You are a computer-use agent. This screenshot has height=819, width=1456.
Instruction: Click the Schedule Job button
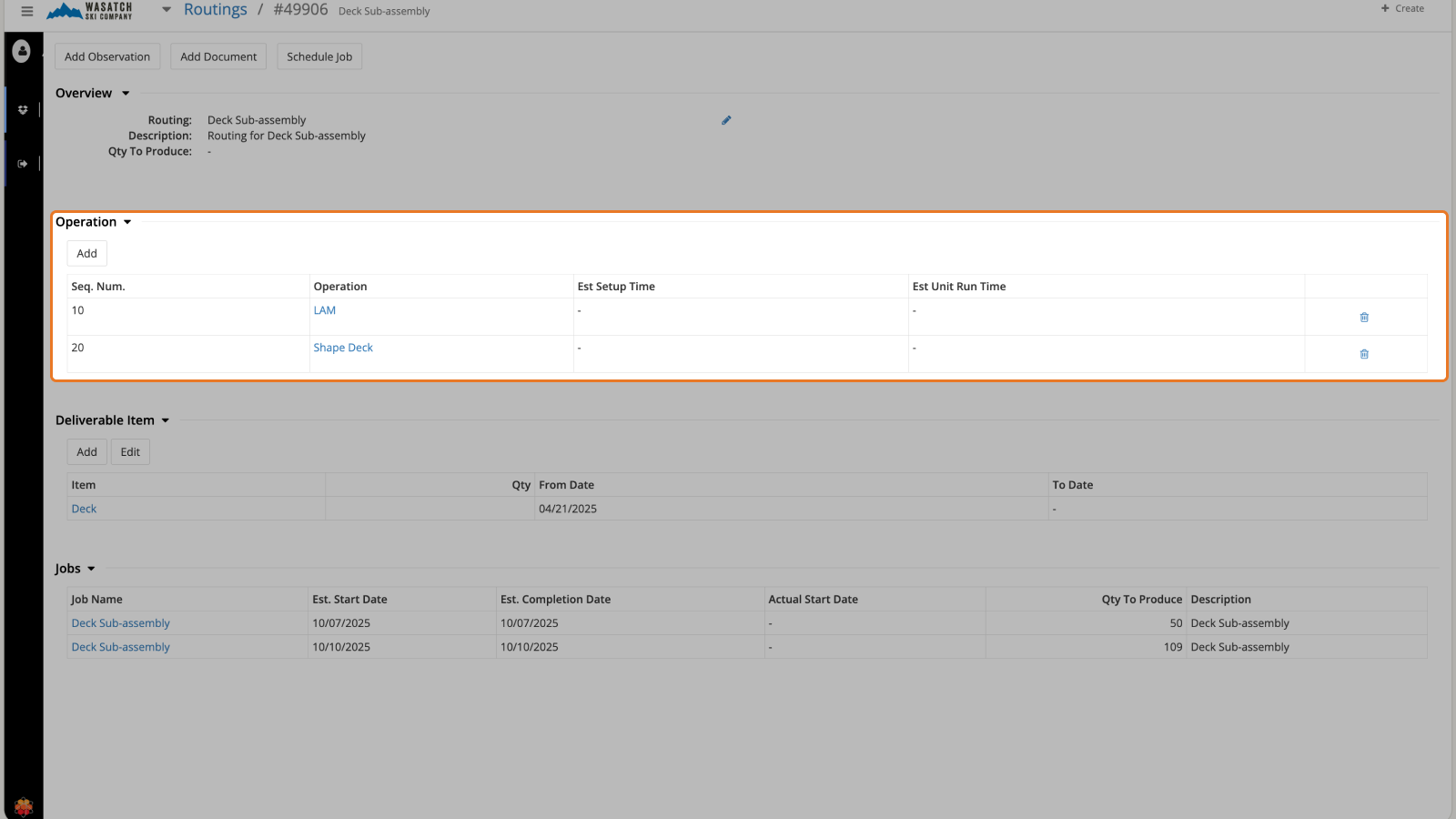click(x=318, y=56)
